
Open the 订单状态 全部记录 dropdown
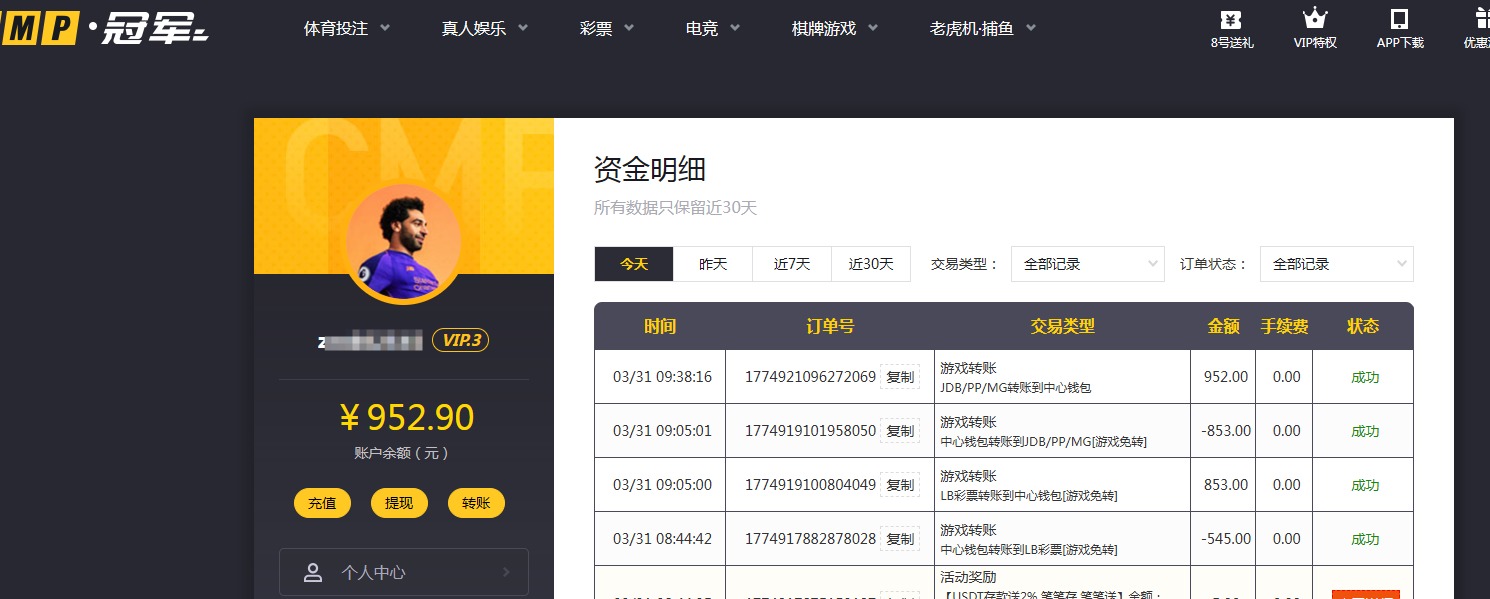point(1336,263)
